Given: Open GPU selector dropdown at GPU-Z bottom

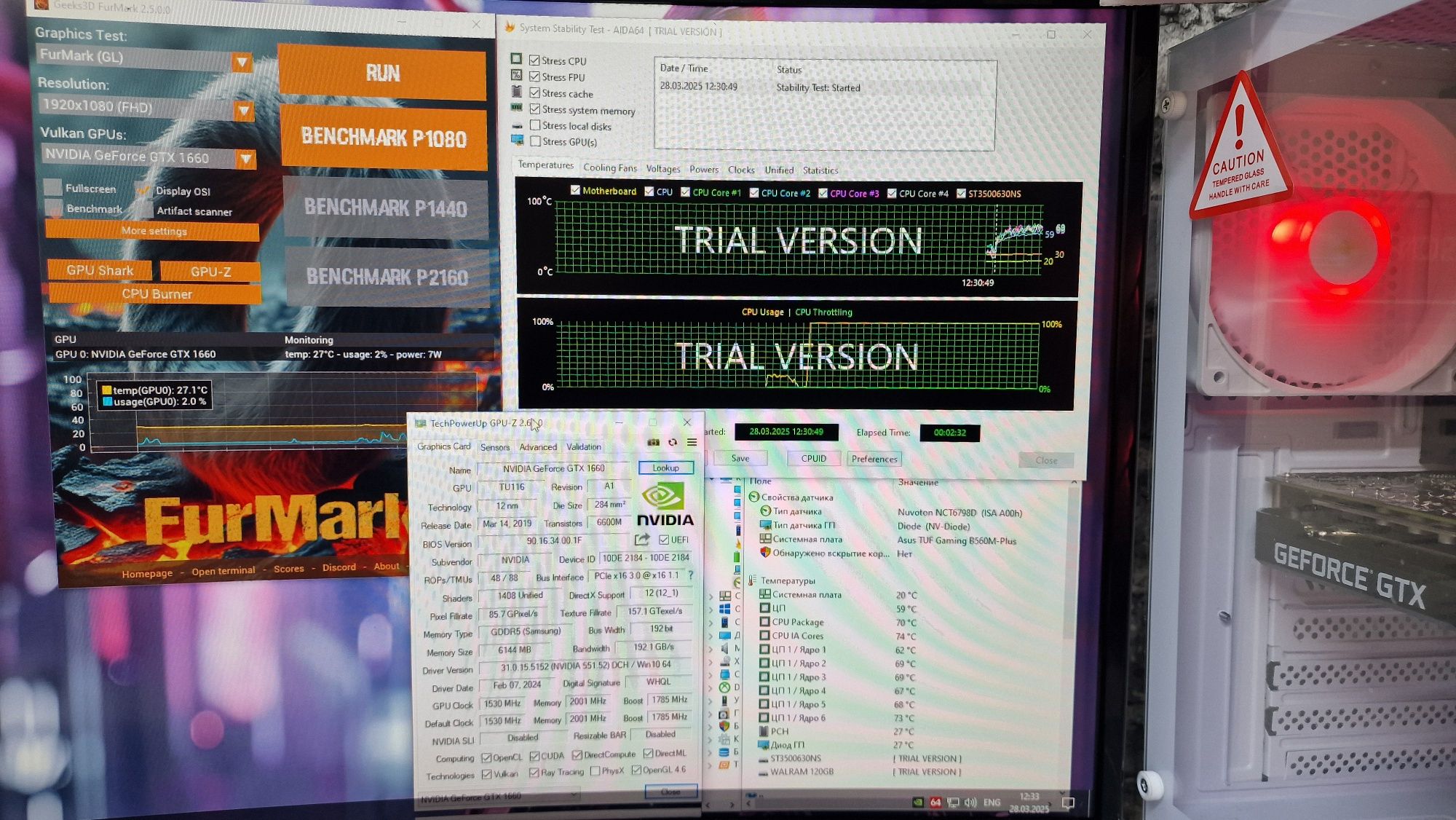Looking at the screenshot, I should pyautogui.click(x=499, y=796).
